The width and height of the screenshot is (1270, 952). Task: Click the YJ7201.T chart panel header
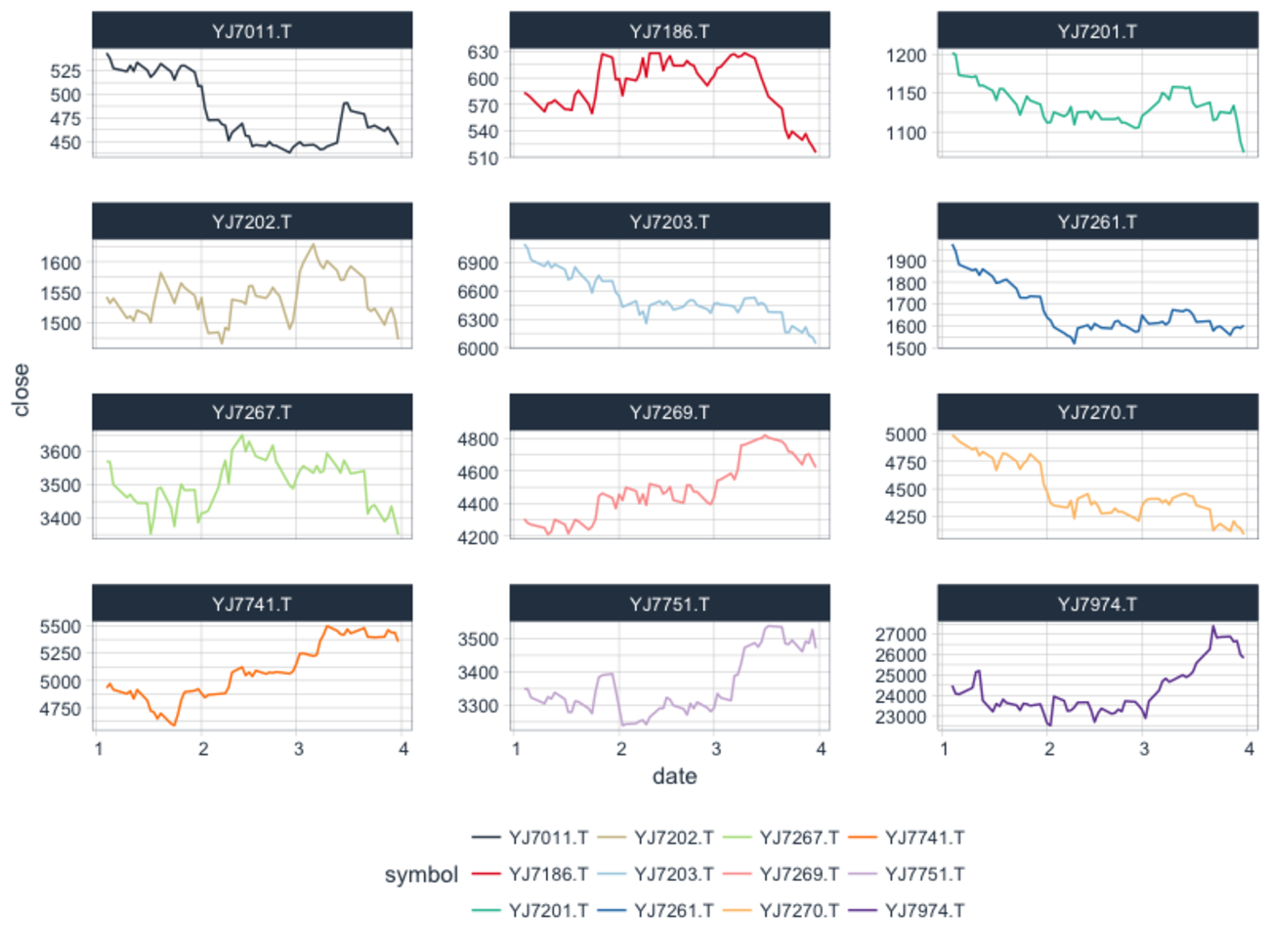(1096, 31)
